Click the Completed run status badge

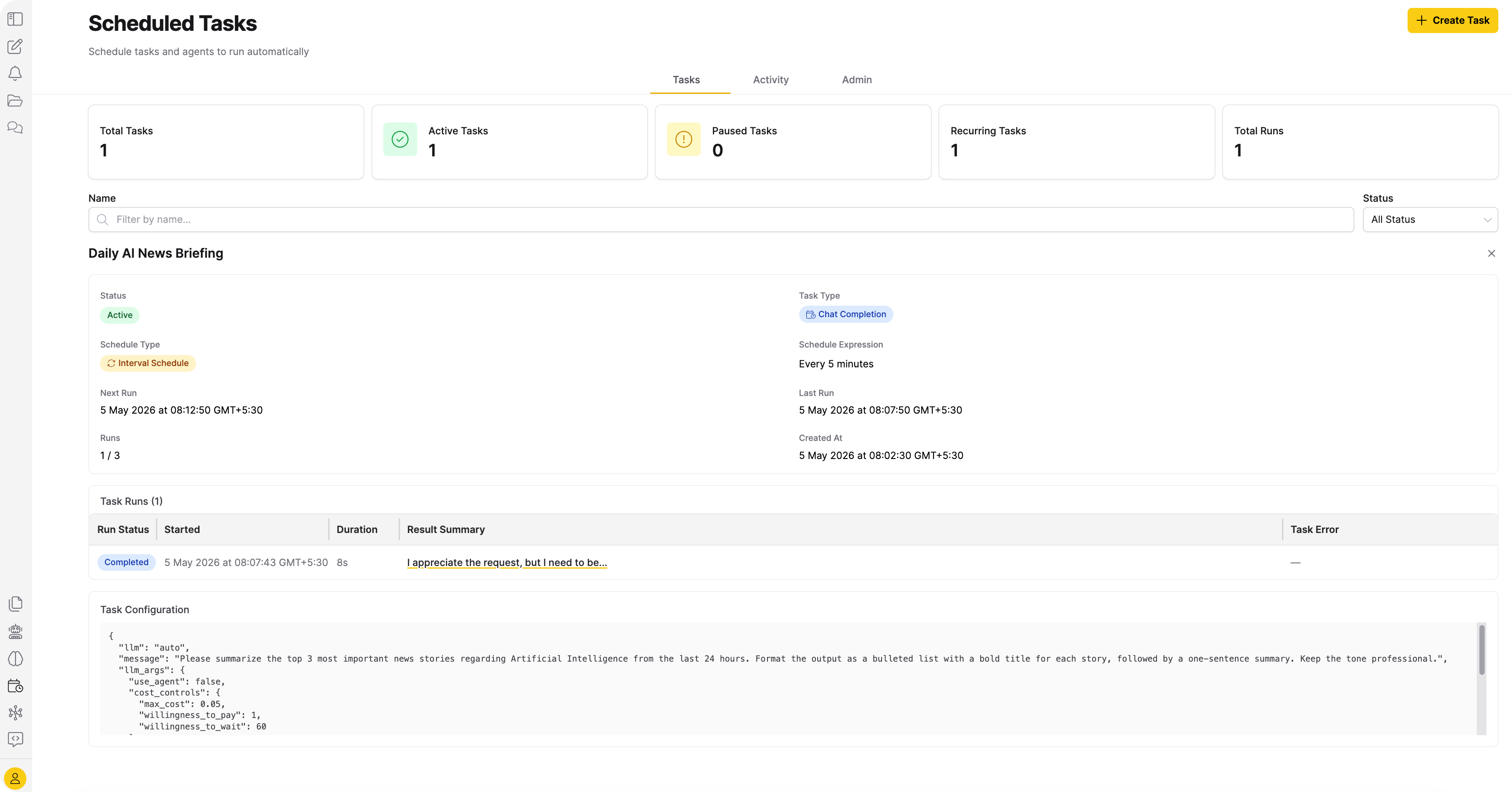pos(126,562)
